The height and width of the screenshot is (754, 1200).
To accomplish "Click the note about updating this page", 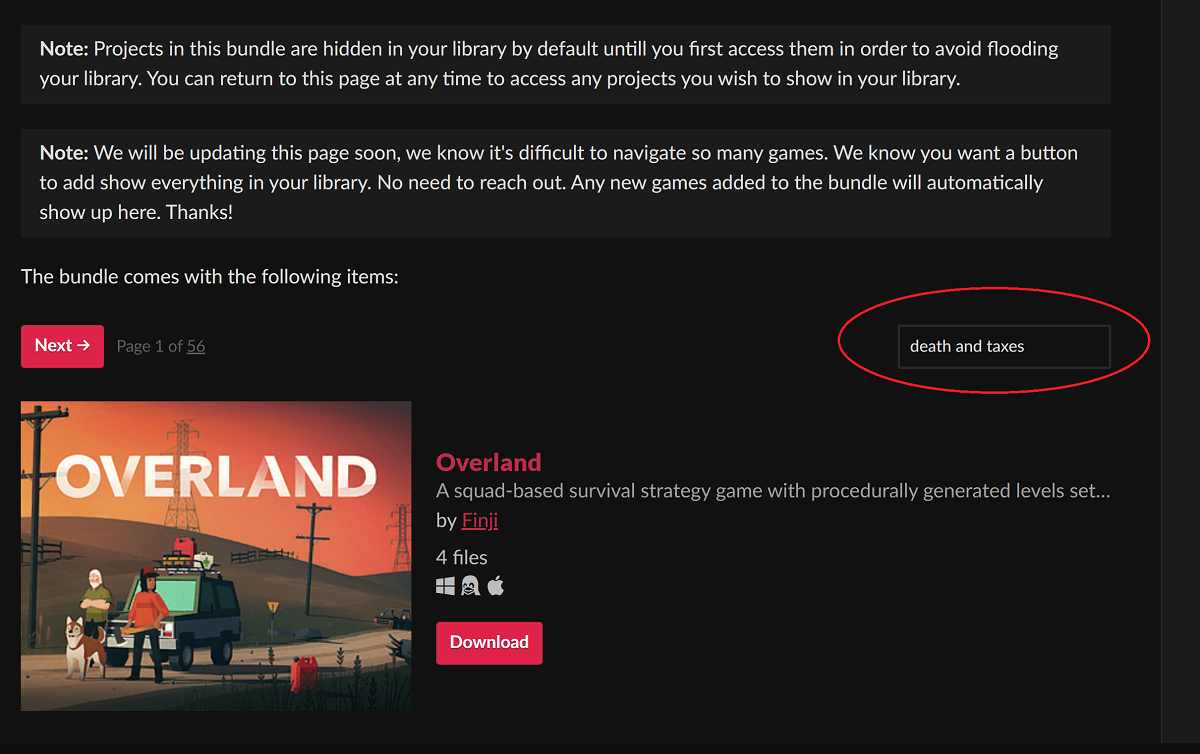I will tap(566, 183).
